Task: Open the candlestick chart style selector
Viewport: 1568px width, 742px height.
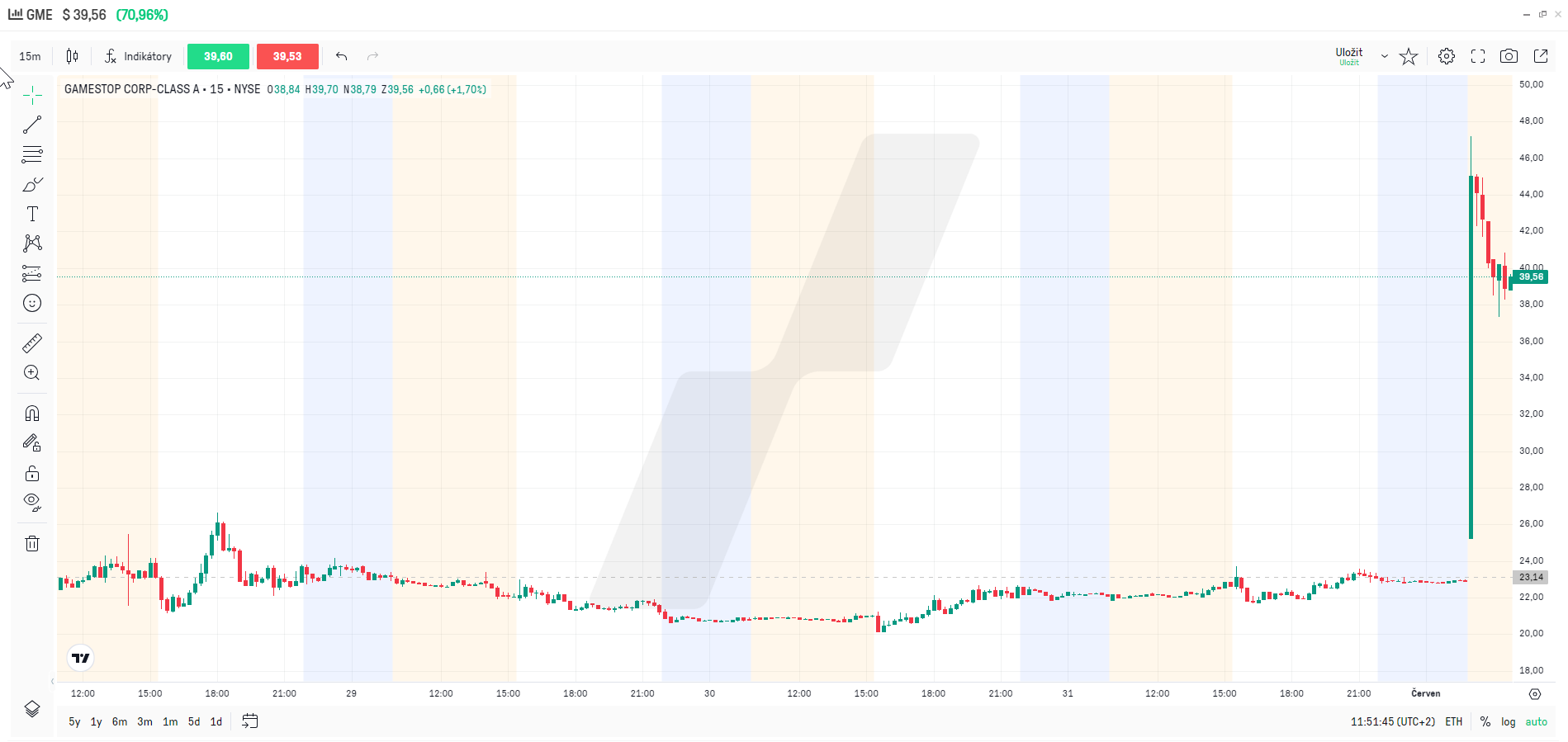Action: [72, 56]
